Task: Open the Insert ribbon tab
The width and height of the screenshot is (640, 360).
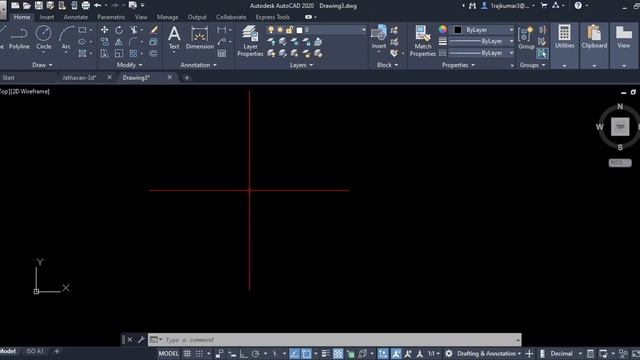Action: (47, 17)
